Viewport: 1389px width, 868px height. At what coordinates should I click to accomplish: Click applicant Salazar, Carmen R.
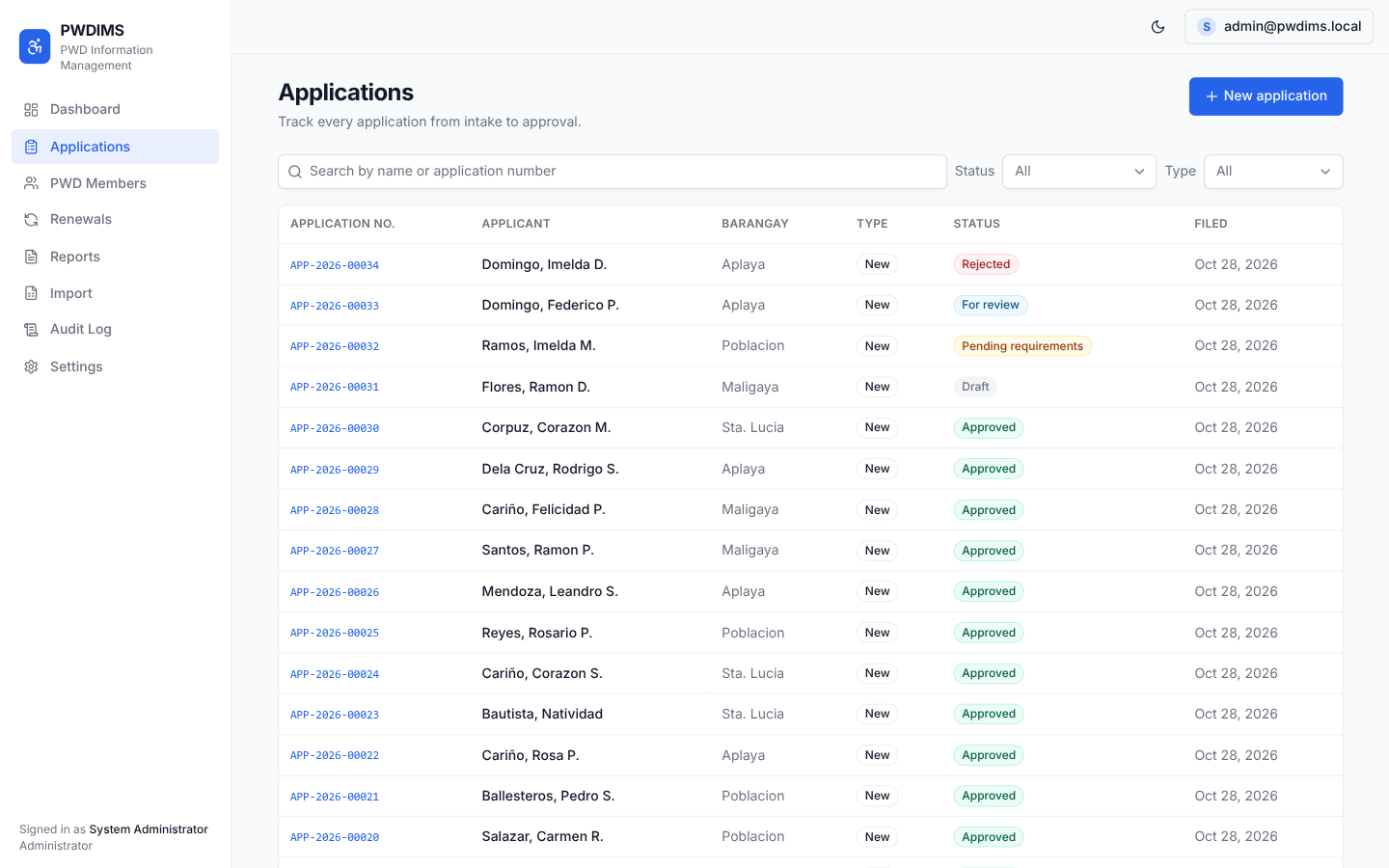(x=542, y=836)
